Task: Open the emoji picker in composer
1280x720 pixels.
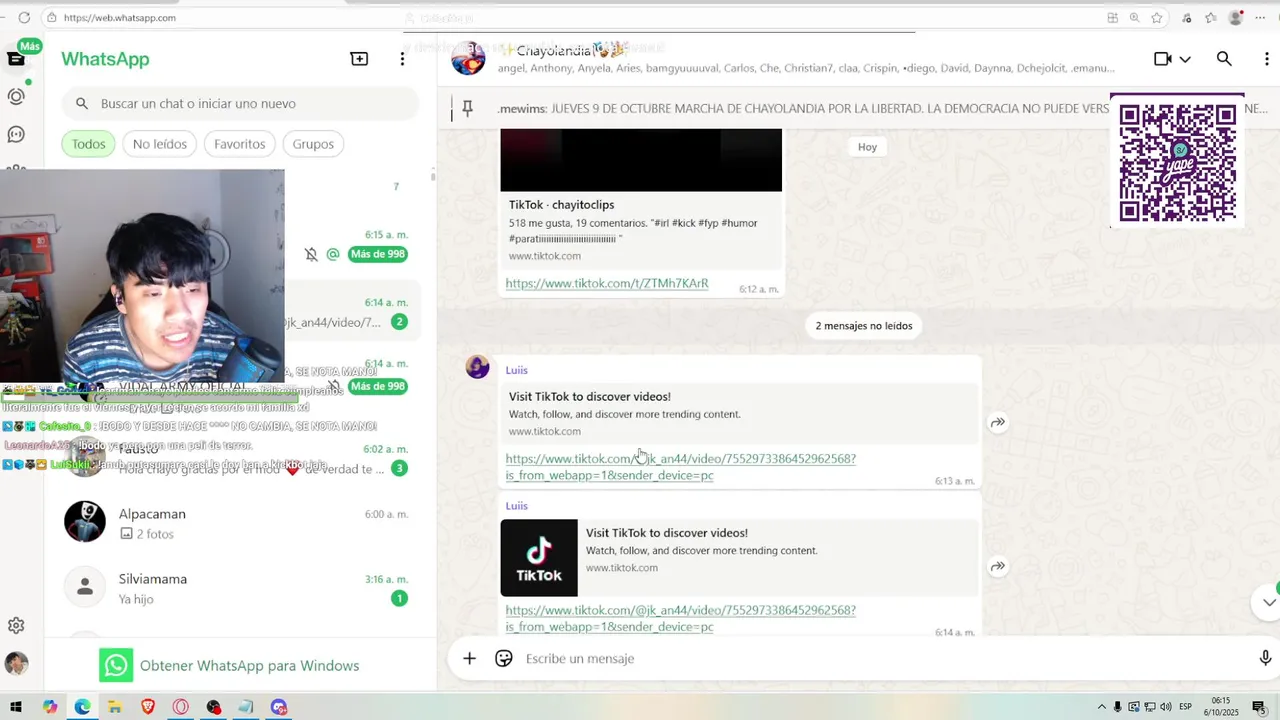Action: [504, 658]
